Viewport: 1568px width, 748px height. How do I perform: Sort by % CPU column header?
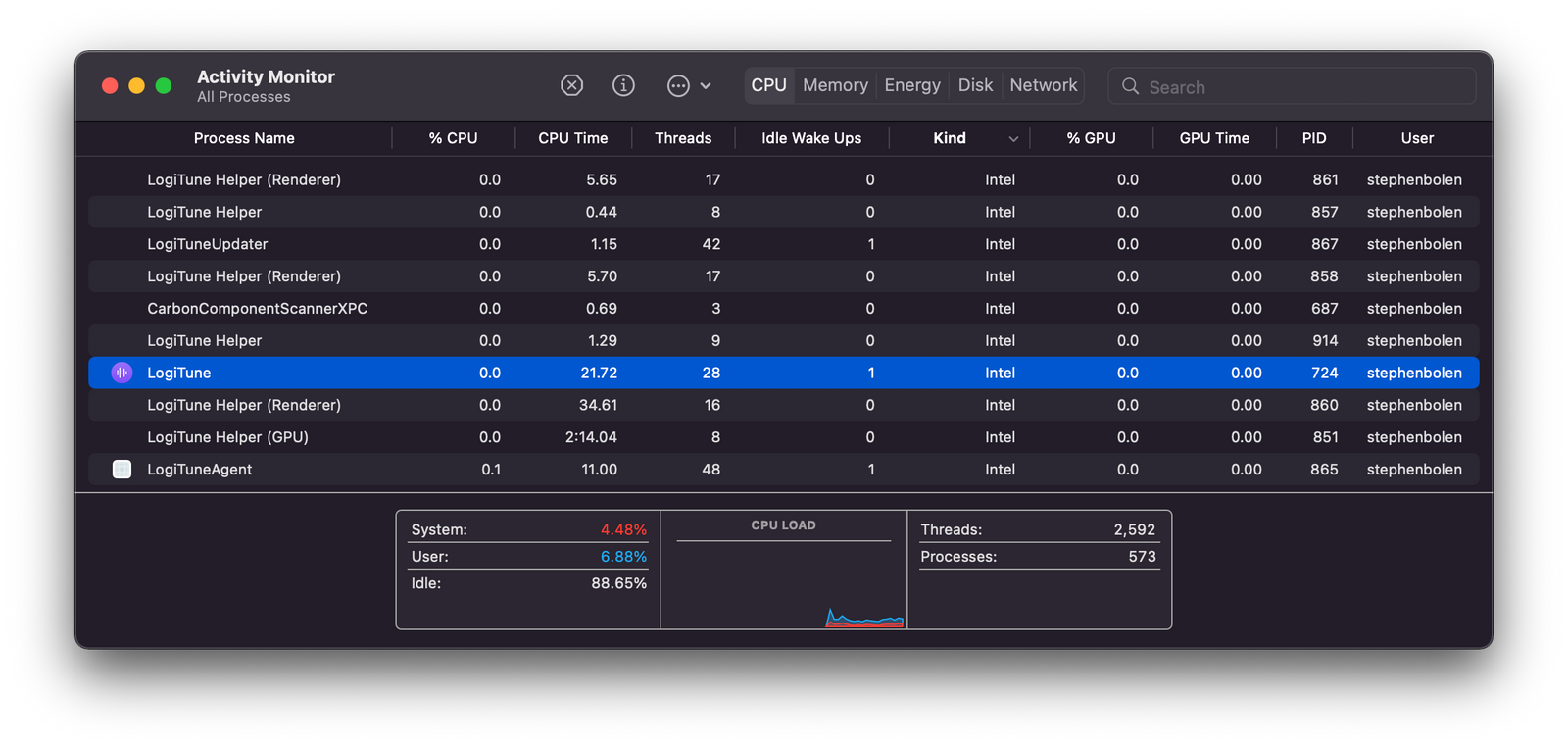[x=453, y=138]
